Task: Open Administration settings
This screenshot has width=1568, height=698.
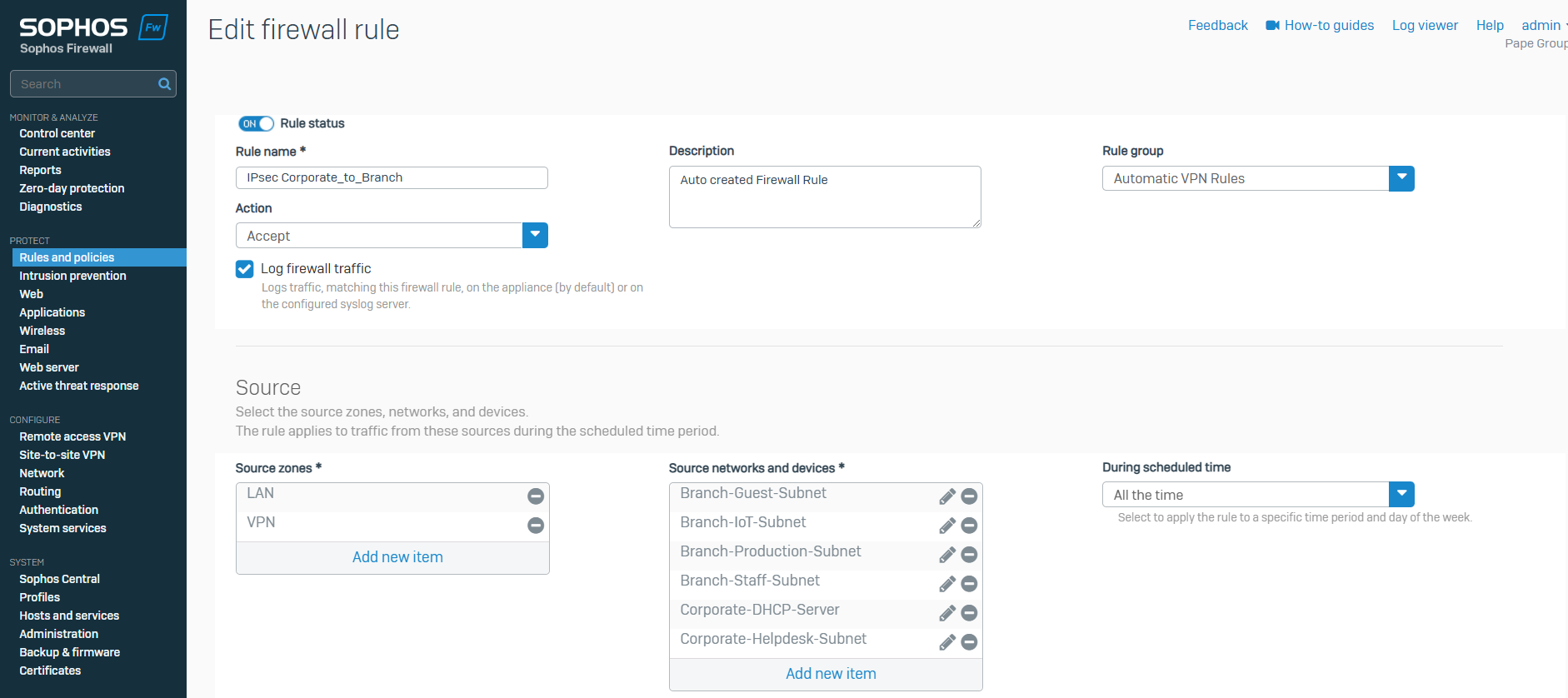Action: click(x=58, y=634)
